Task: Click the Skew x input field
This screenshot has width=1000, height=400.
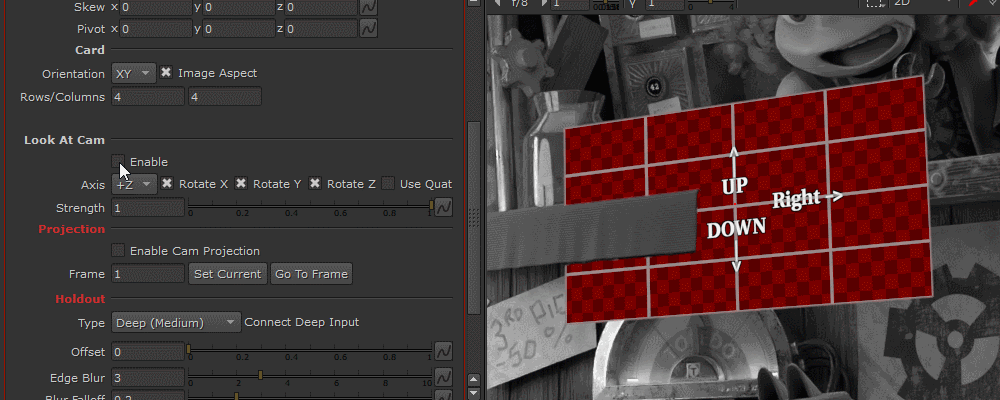Action: pyautogui.click(x=156, y=8)
